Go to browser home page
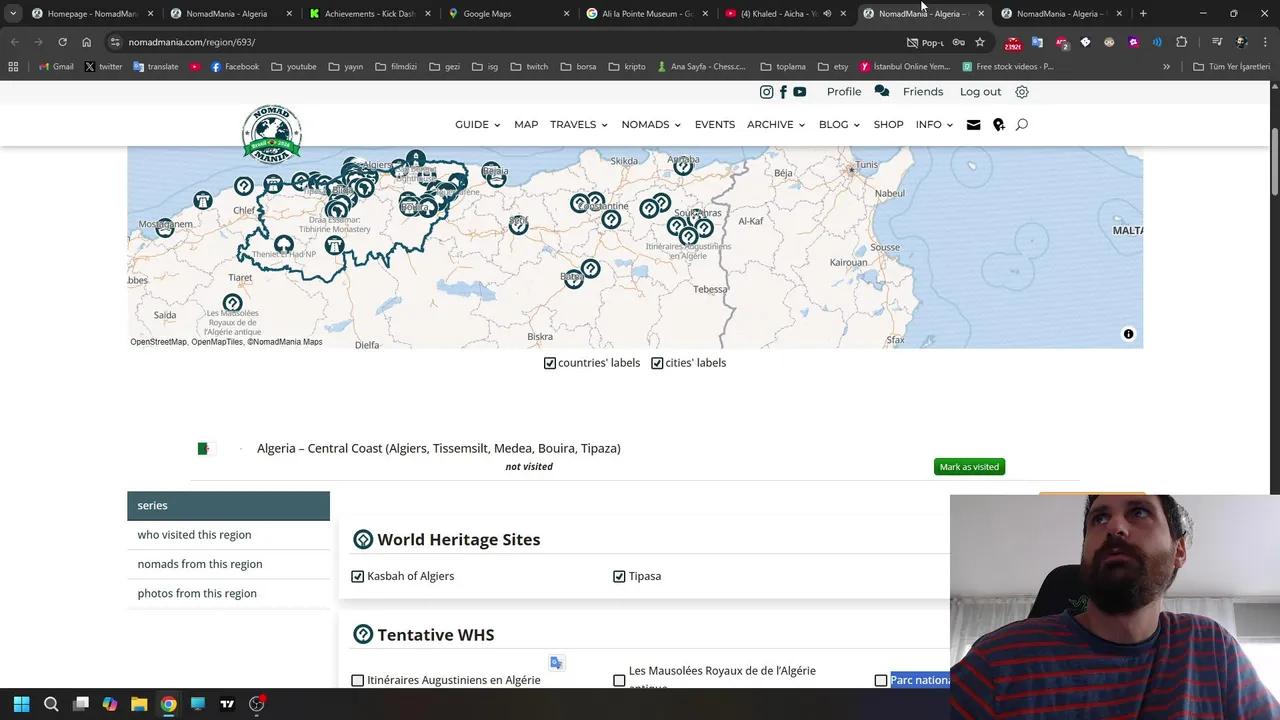 tap(86, 42)
